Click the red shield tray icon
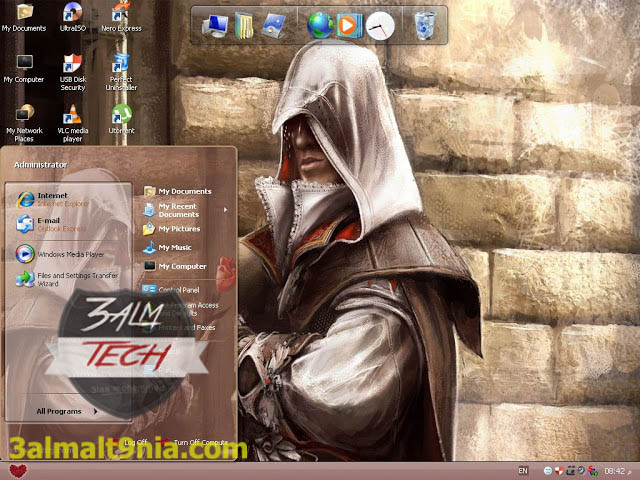The height and width of the screenshot is (480, 640). [x=559, y=471]
